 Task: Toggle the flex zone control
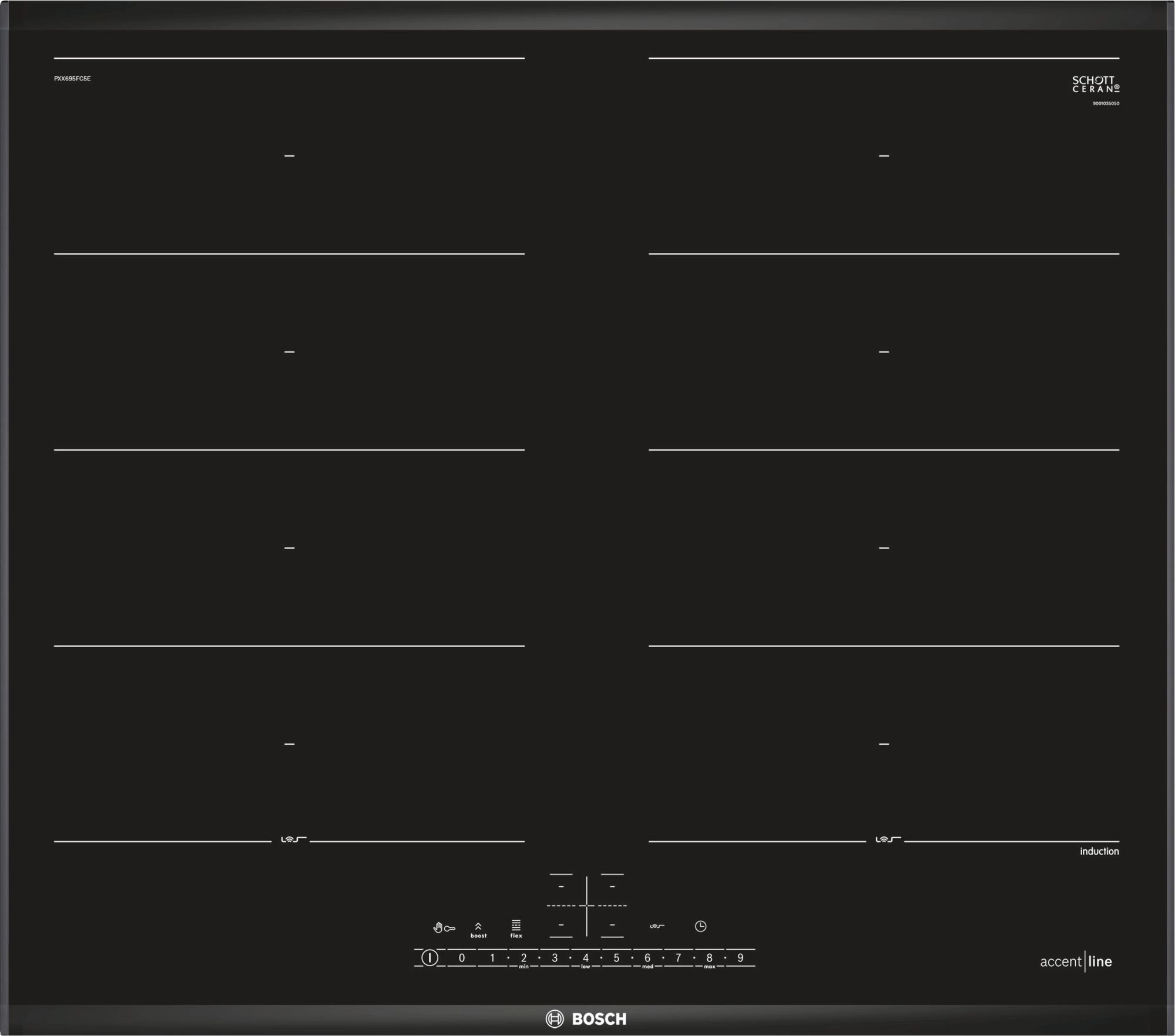[516, 929]
